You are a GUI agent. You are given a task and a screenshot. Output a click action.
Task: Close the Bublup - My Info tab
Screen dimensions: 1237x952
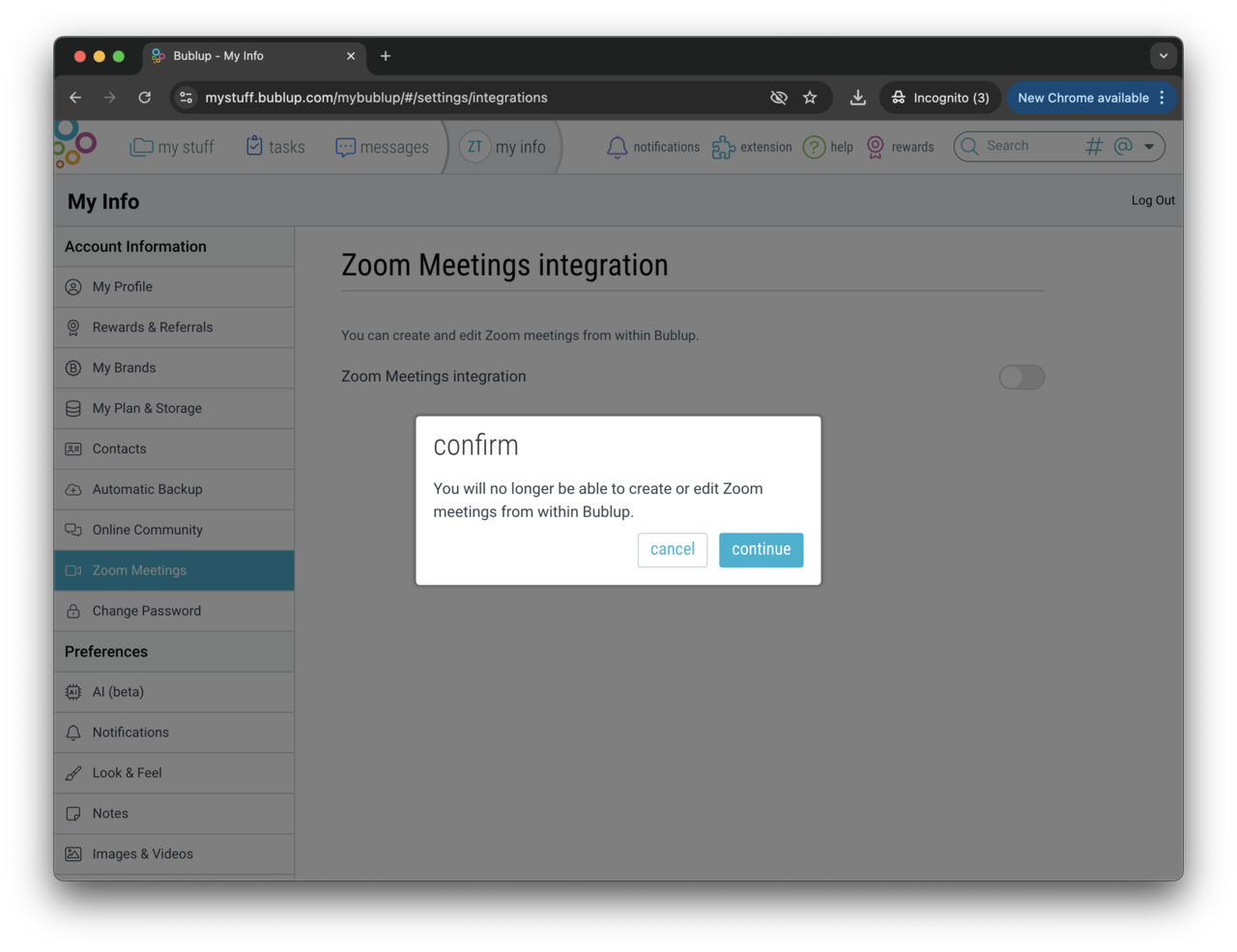point(351,56)
